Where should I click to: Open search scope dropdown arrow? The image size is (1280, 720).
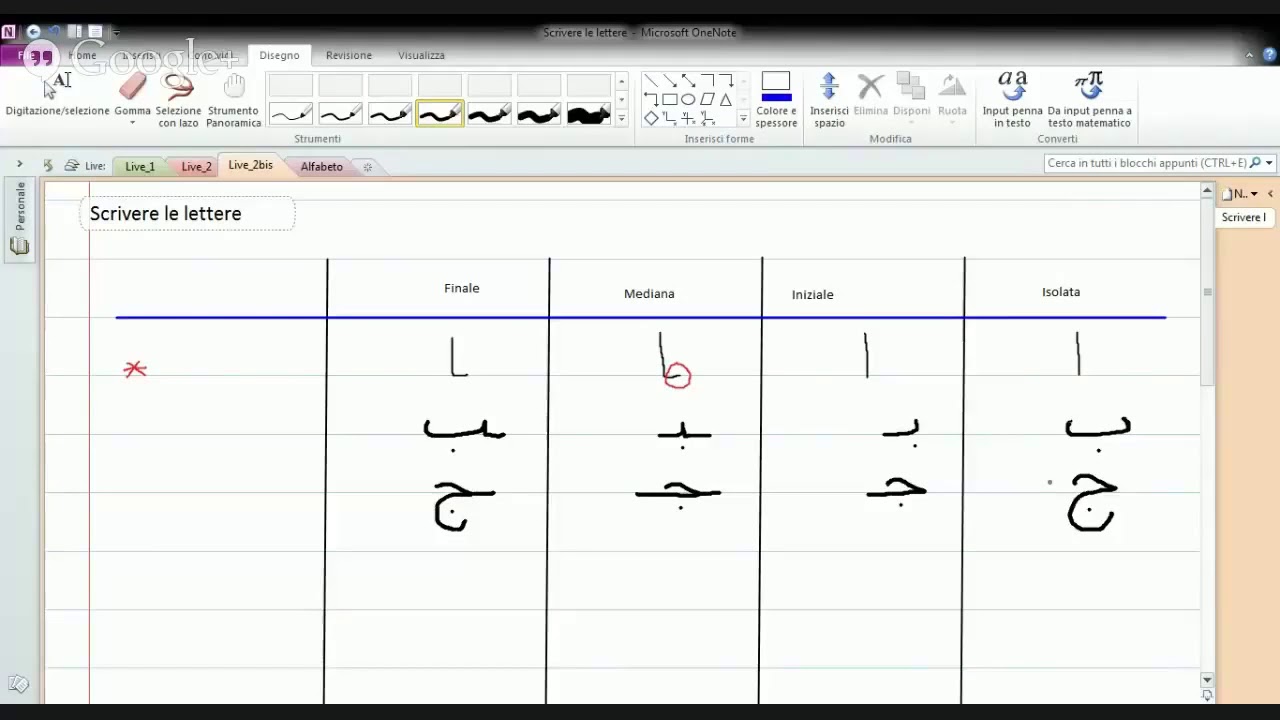tap(1269, 163)
